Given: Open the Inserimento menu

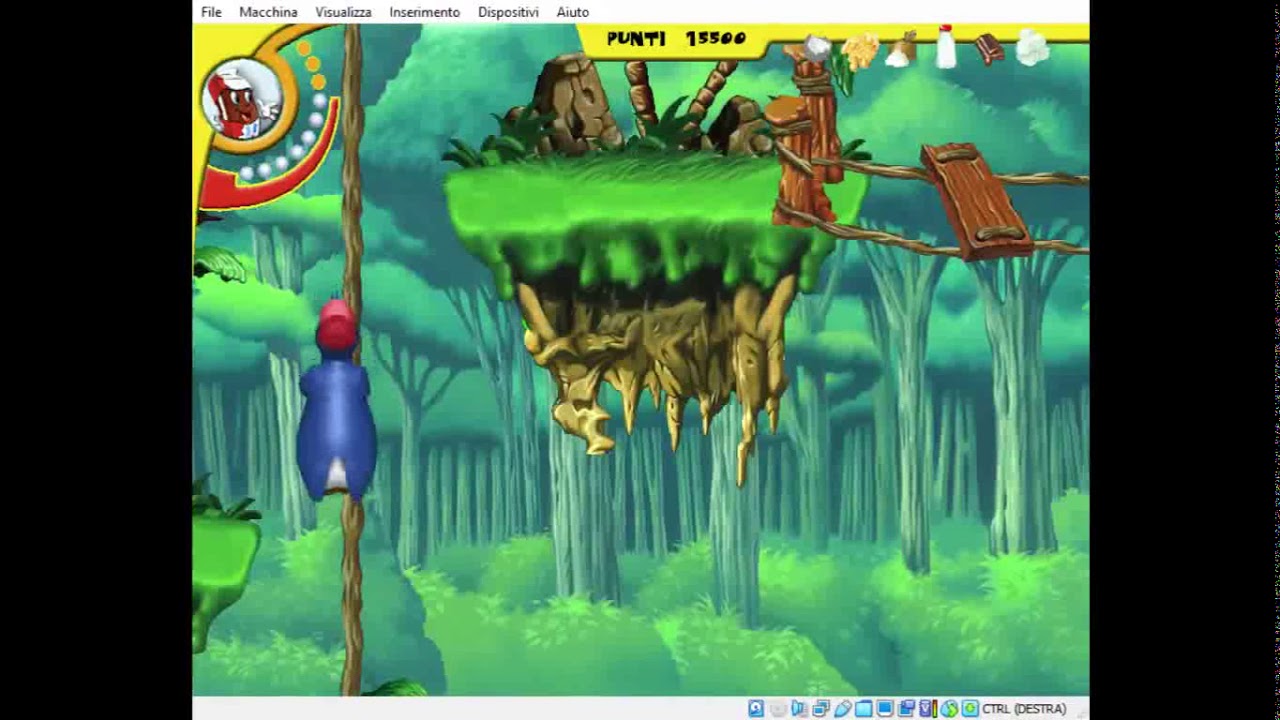Looking at the screenshot, I should coord(425,12).
